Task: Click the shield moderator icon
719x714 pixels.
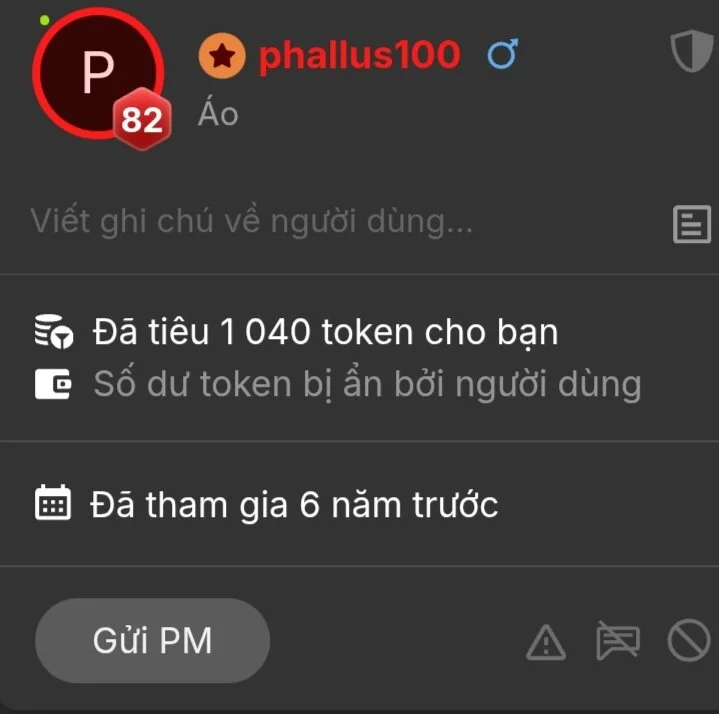Action: pyautogui.click(x=692, y=51)
